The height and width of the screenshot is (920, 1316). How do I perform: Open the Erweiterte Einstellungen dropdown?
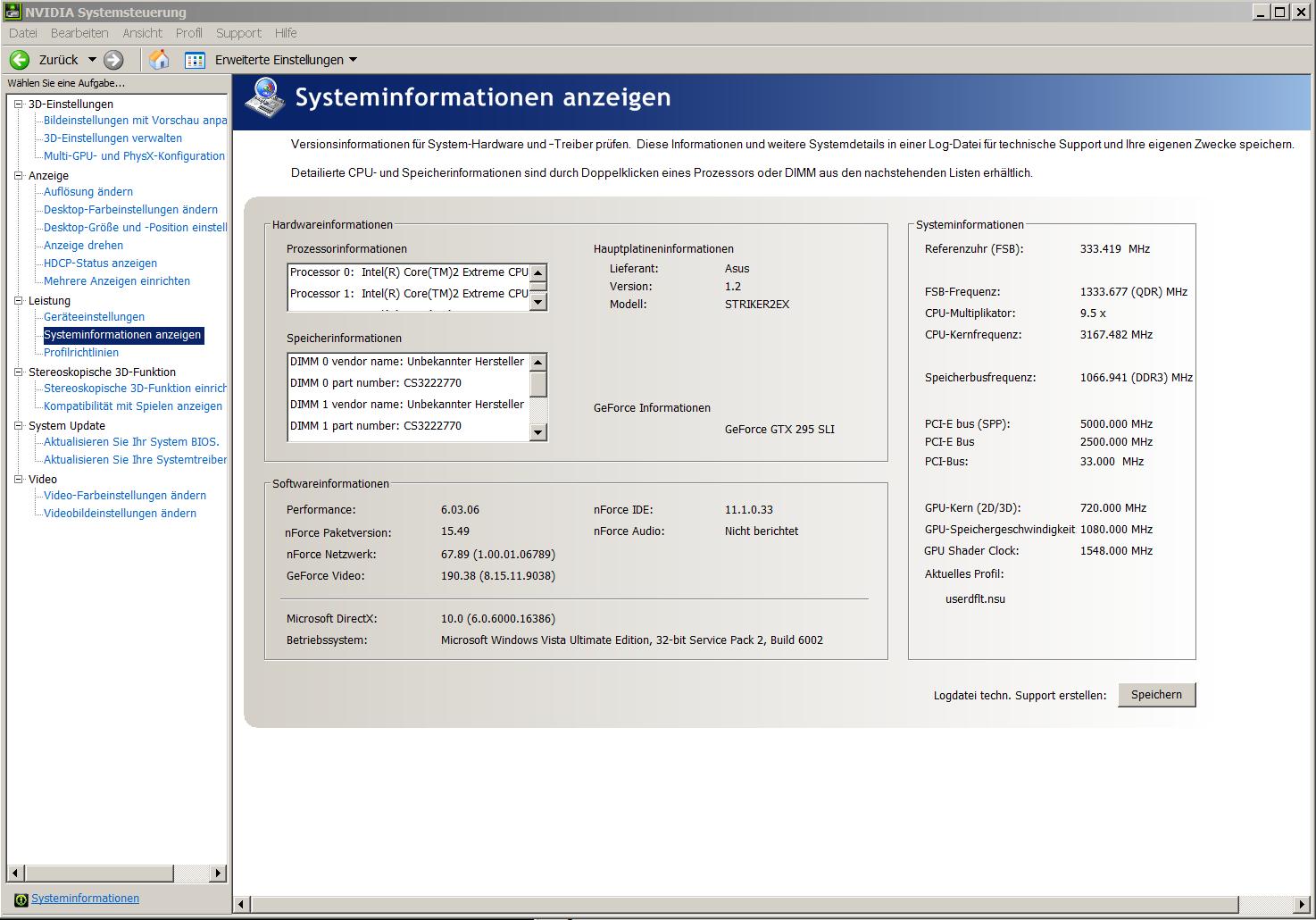pos(353,60)
